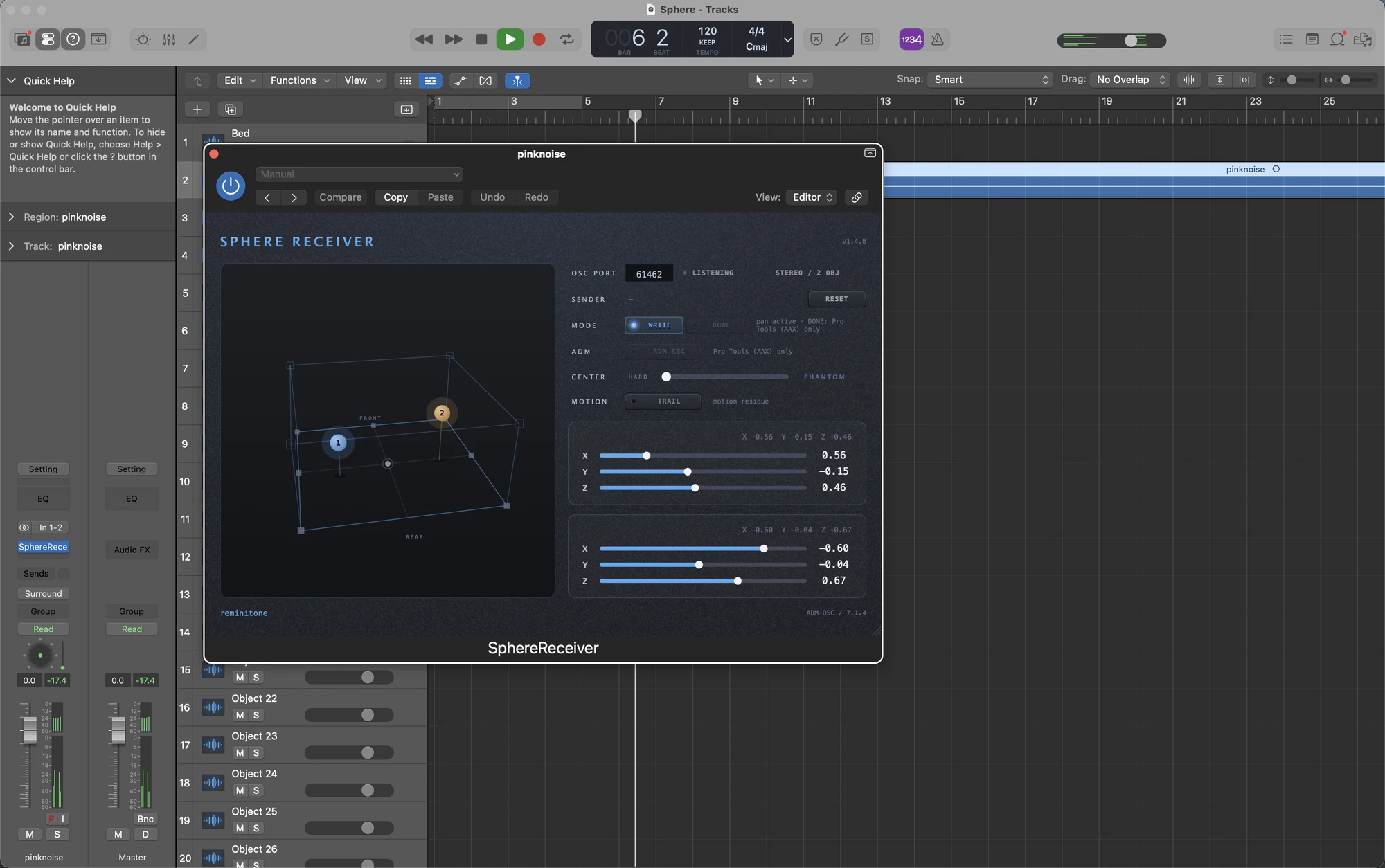Image resolution: width=1385 pixels, height=868 pixels.
Task: Mute the Object 22 track
Action: coord(240,715)
